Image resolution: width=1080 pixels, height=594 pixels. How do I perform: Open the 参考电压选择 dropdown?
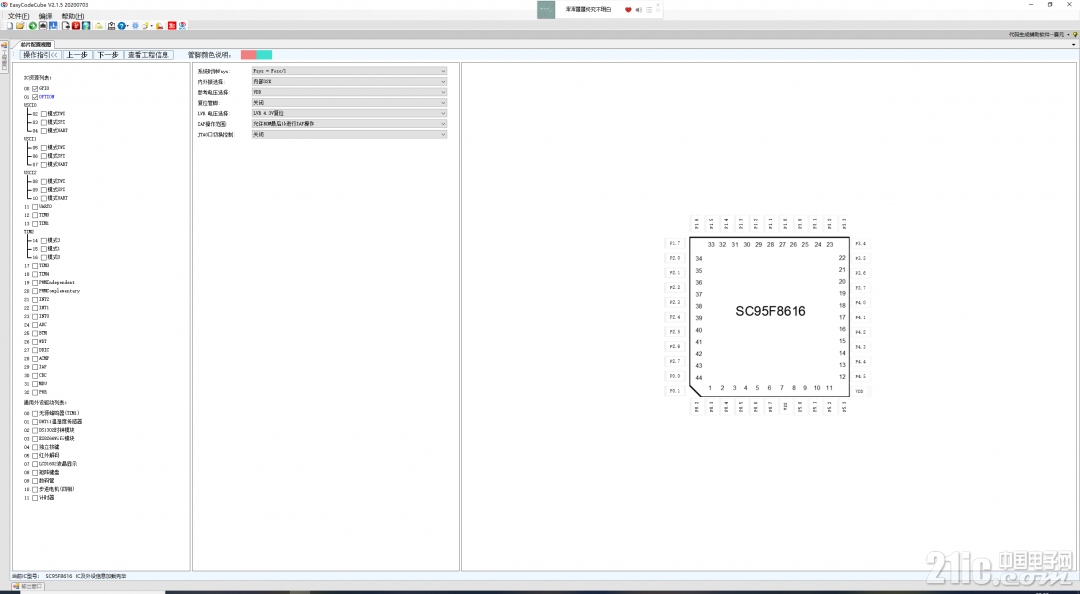click(x=349, y=92)
